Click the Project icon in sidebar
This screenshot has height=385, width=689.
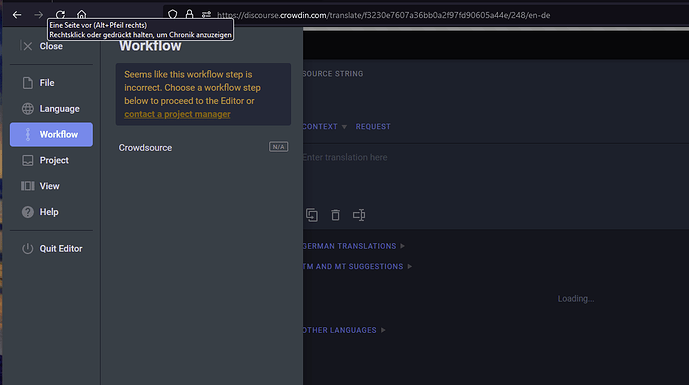click(28, 160)
